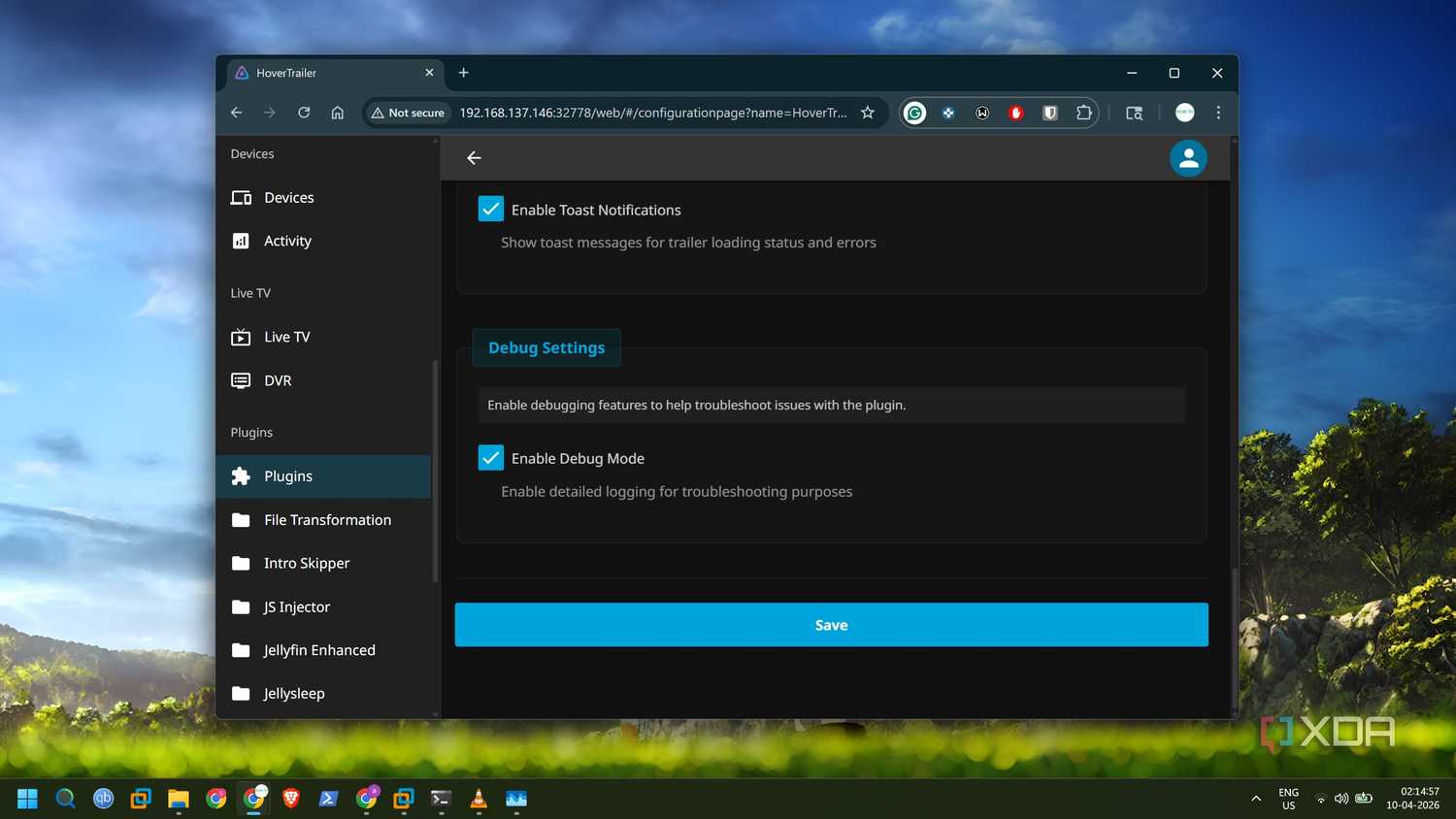Open JS Injector plugin page
1456x819 pixels.
pyautogui.click(x=323, y=606)
